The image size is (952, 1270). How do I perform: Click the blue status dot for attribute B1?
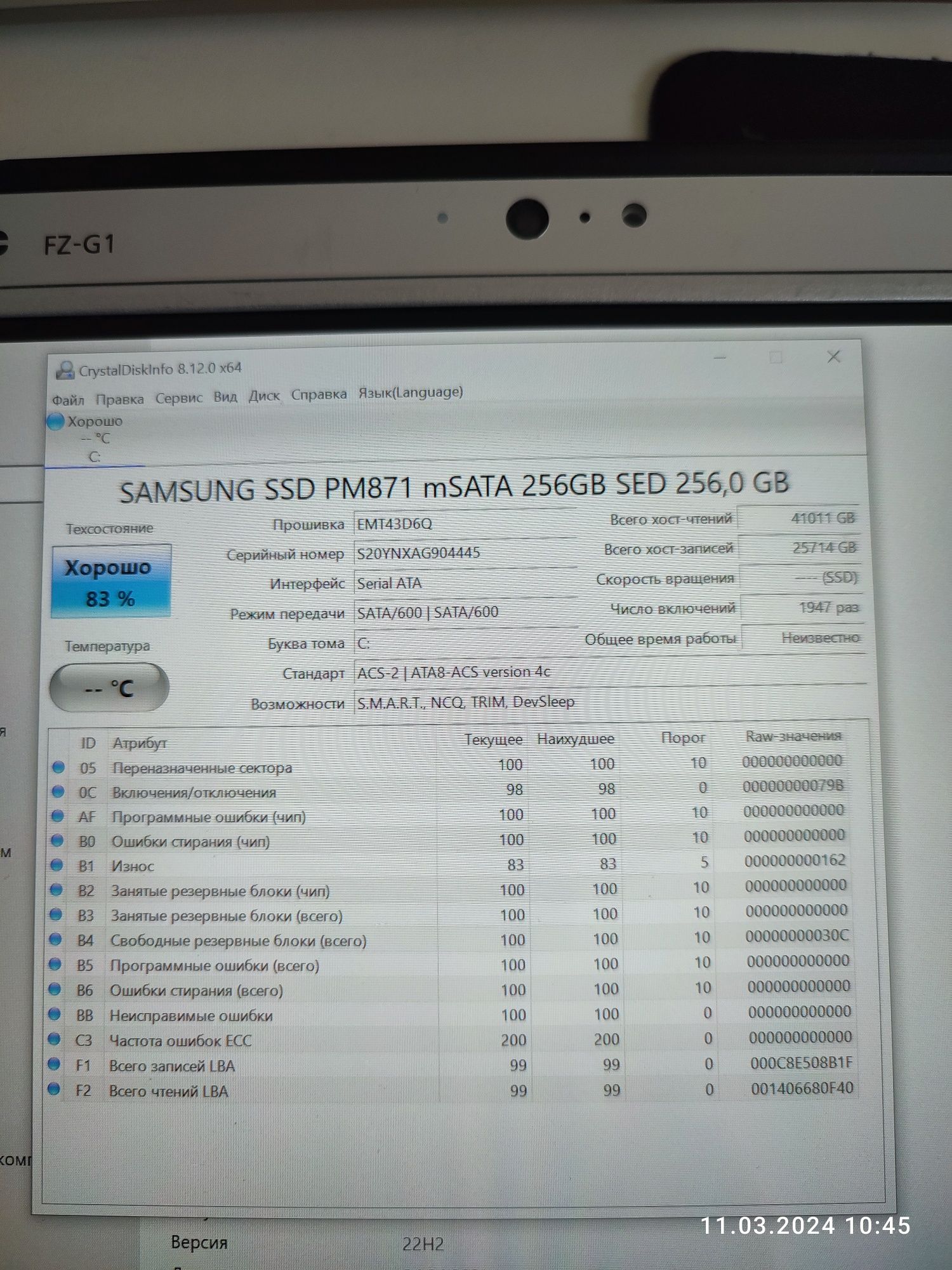coord(56,866)
